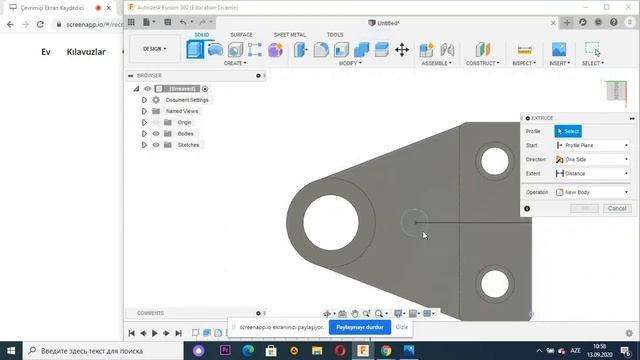Expand the Origin folder
This screenshot has width=640, height=360.
click(144, 122)
